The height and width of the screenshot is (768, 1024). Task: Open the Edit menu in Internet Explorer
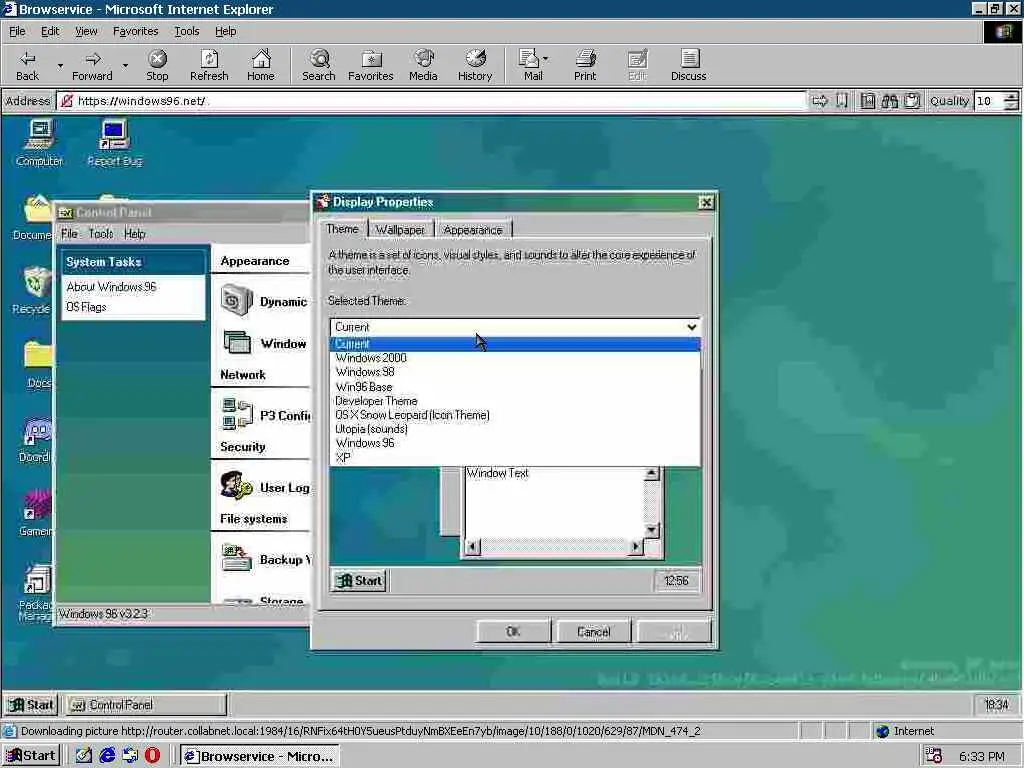50,31
